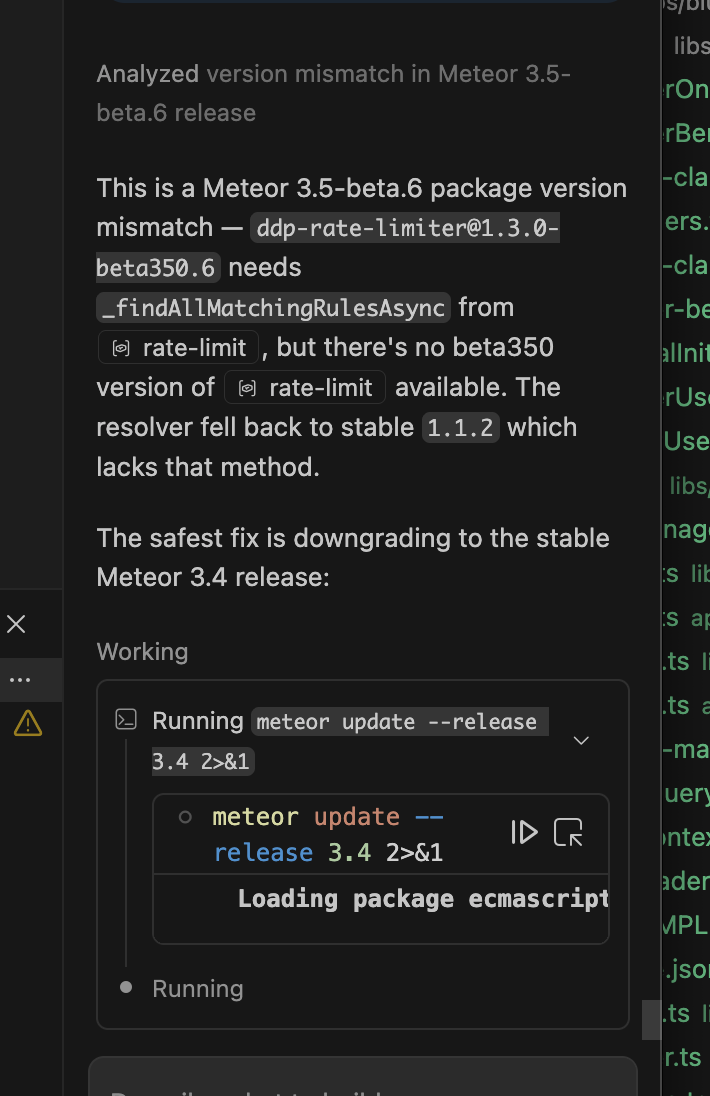Click the show-in-terminal cursor icon

(x=568, y=832)
